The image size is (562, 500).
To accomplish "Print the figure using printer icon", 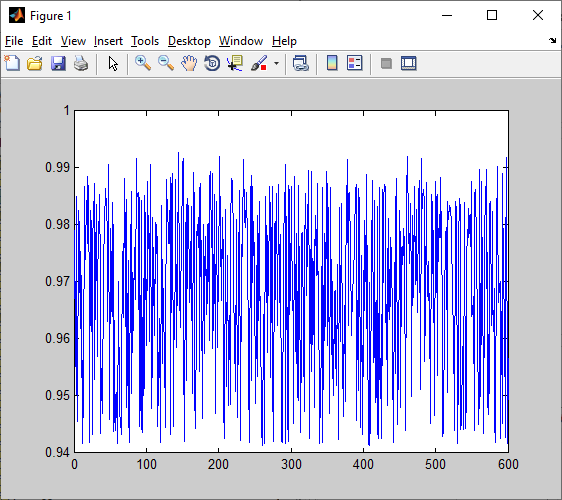I will pos(81,63).
